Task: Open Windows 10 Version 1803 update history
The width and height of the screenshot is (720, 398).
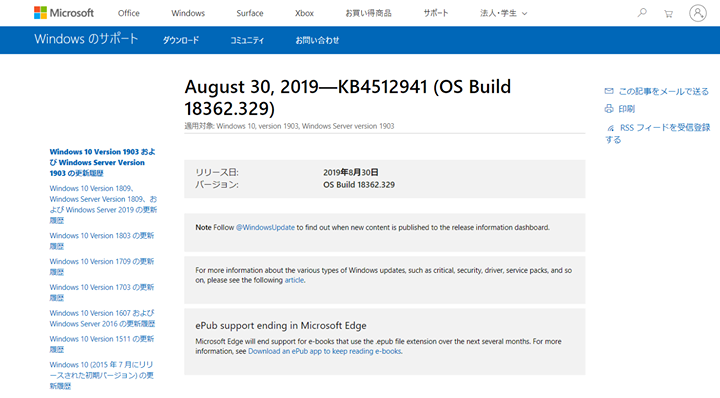Action: click(x=102, y=241)
